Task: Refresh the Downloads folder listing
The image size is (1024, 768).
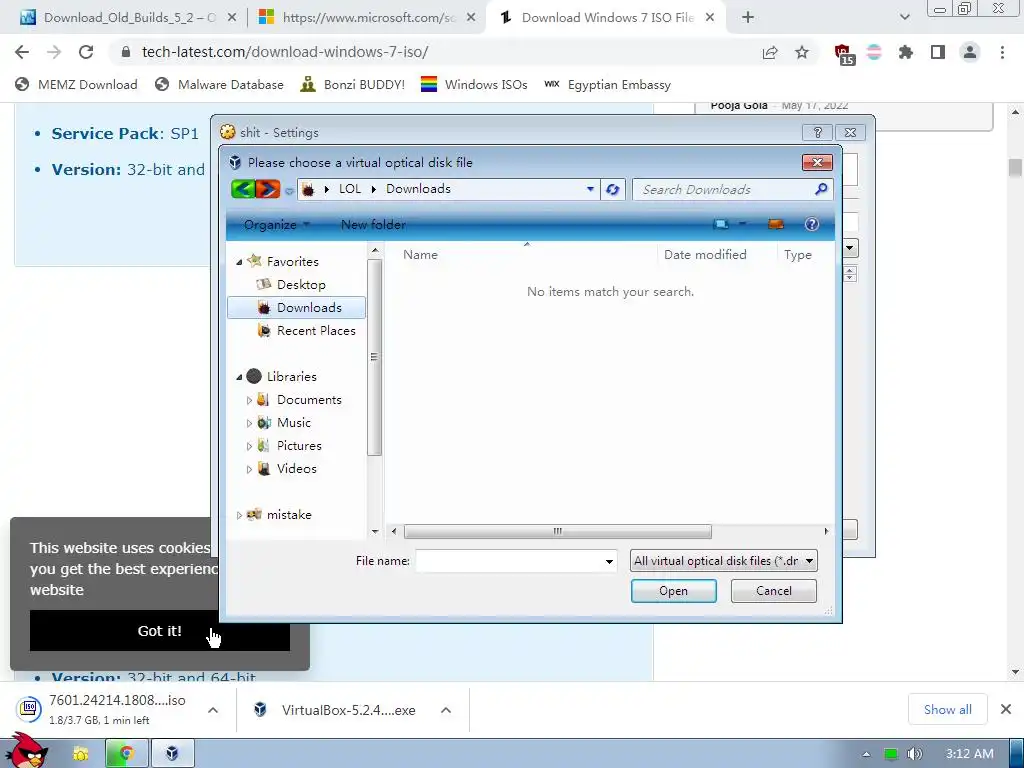Action: pyautogui.click(x=613, y=189)
